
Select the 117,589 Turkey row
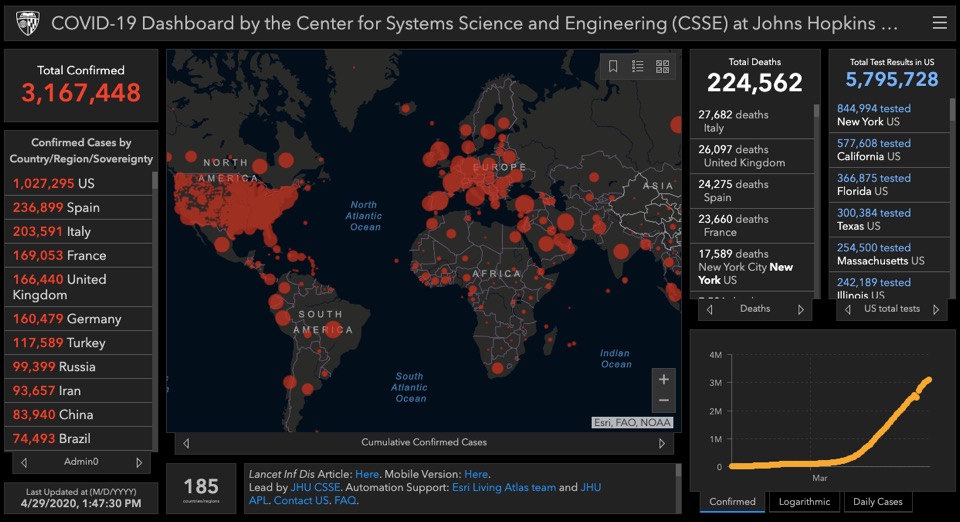tap(78, 343)
